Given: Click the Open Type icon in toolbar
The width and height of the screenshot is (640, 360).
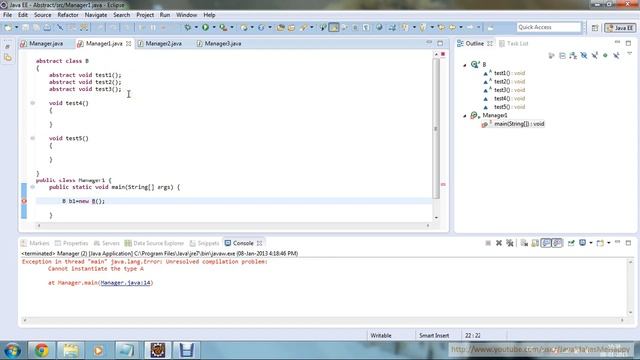Looking at the screenshot, I should coord(280,27).
